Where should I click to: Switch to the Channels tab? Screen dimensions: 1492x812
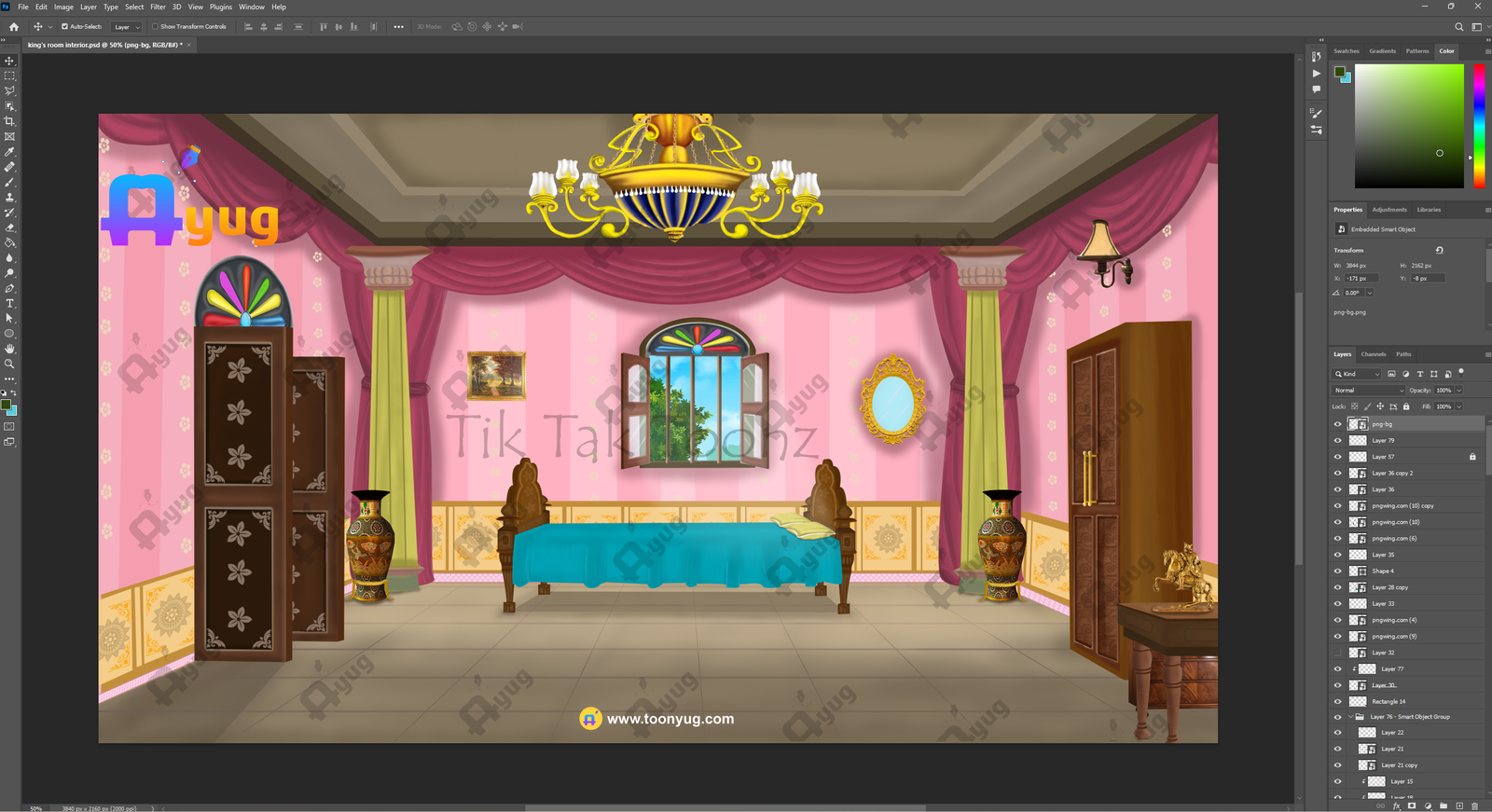coord(1373,354)
